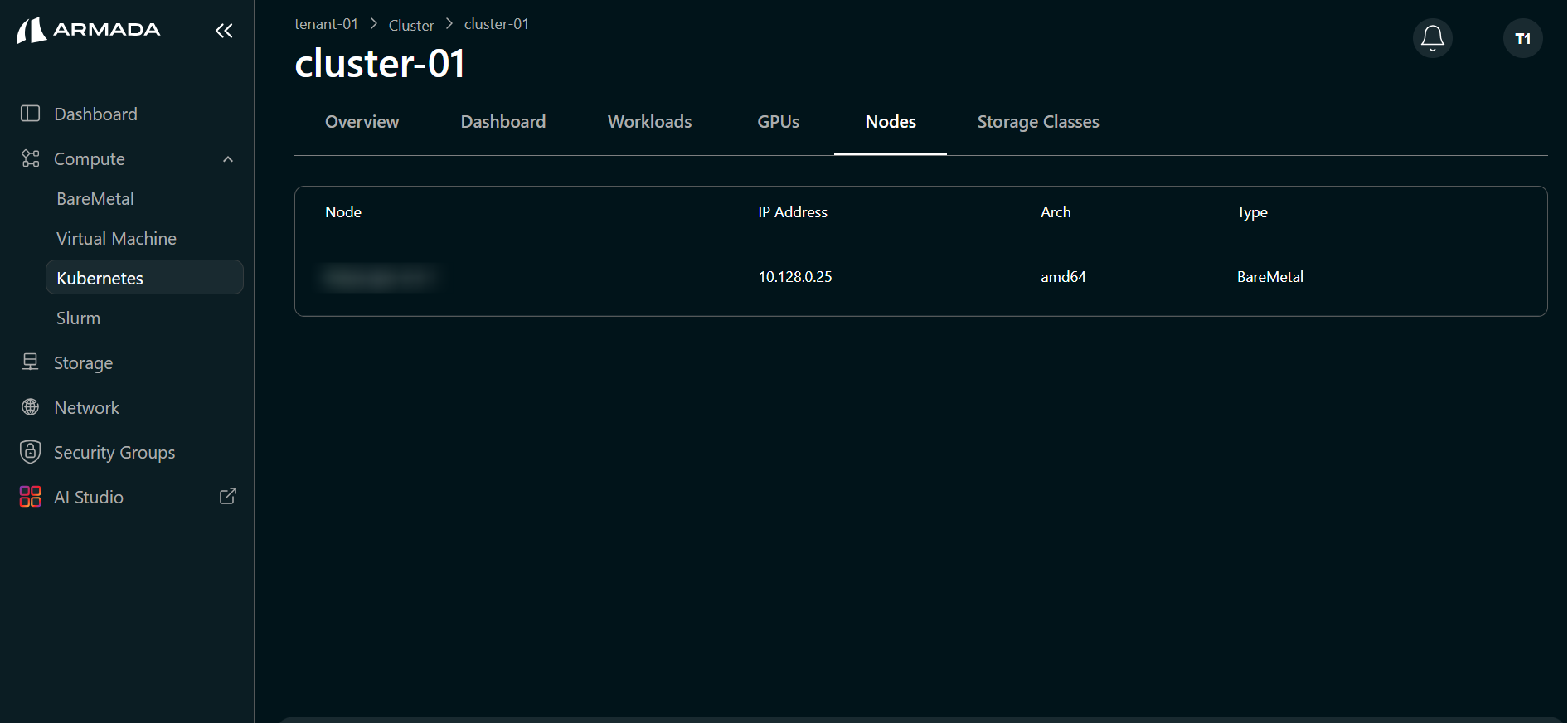Go to Network in the sidebar

tap(86, 408)
